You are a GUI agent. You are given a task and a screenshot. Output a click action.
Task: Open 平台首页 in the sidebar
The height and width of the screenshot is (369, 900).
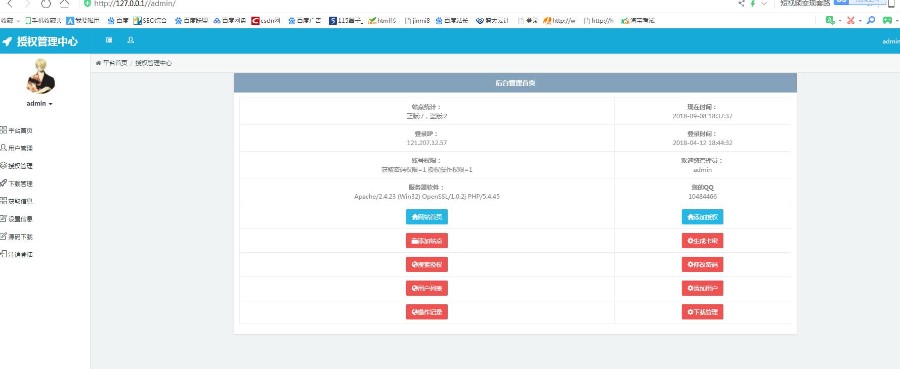tap(21, 130)
